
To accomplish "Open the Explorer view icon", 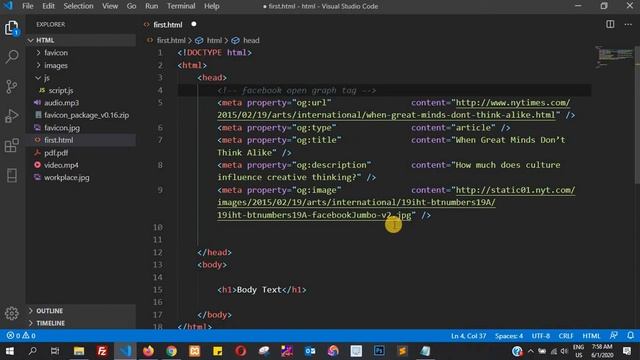I will point(12,28).
